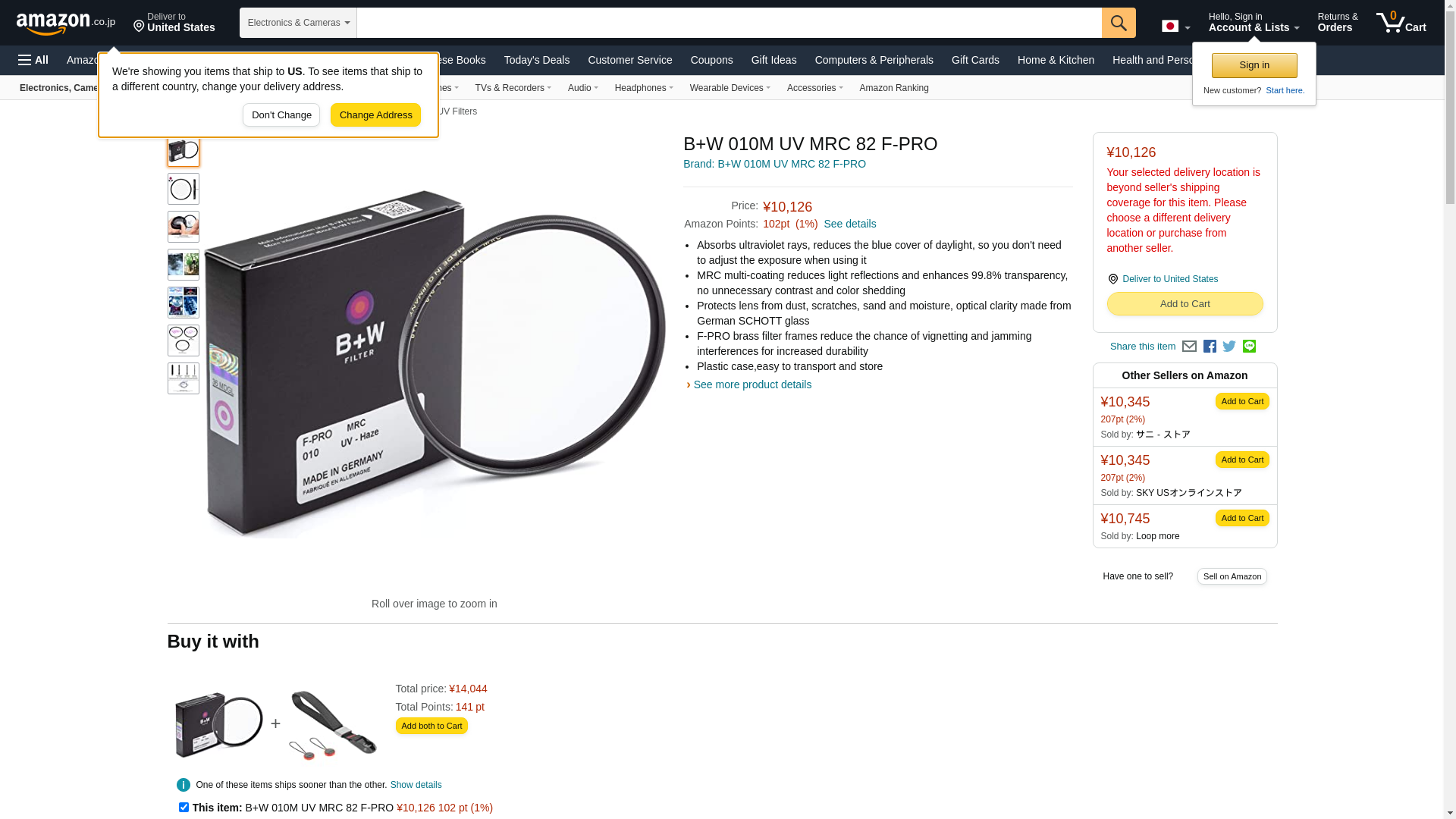Open the Japan flag language selector
The width and height of the screenshot is (1456, 819).
point(1175,26)
